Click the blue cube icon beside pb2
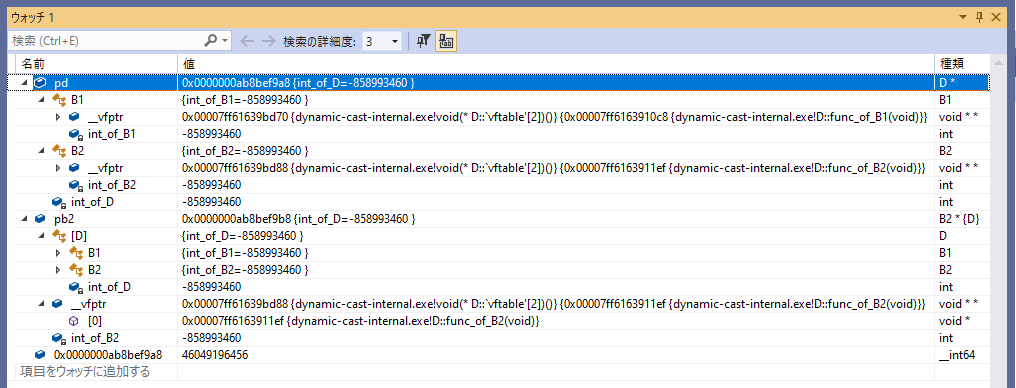This screenshot has height=388, width=1016. pos(40,219)
